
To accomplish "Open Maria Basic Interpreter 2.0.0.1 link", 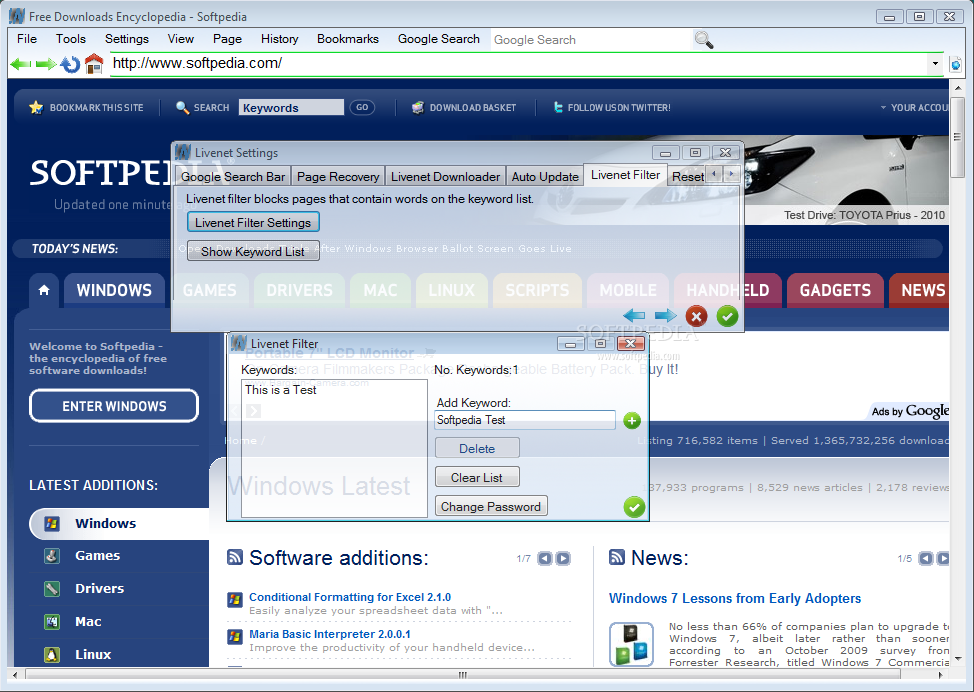I will pos(330,634).
